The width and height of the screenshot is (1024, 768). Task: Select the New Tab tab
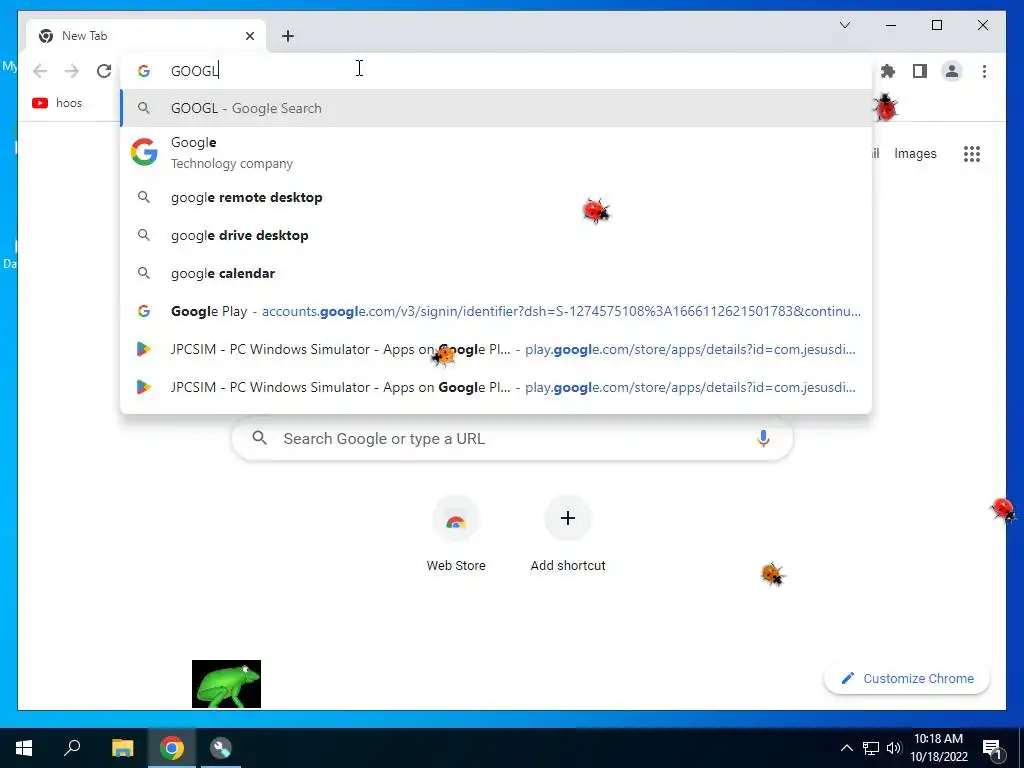point(145,36)
